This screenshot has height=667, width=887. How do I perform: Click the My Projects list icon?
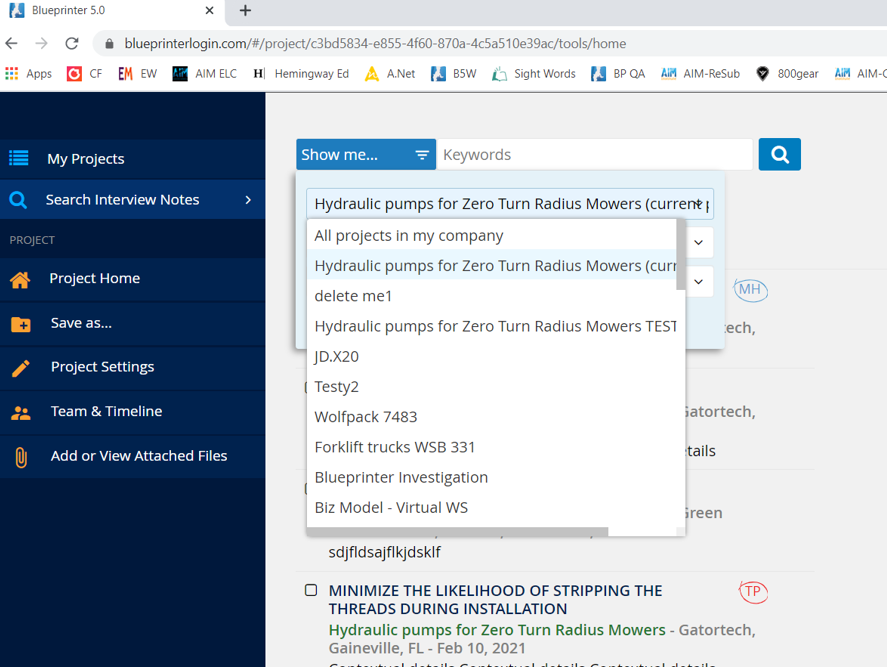click(x=19, y=158)
